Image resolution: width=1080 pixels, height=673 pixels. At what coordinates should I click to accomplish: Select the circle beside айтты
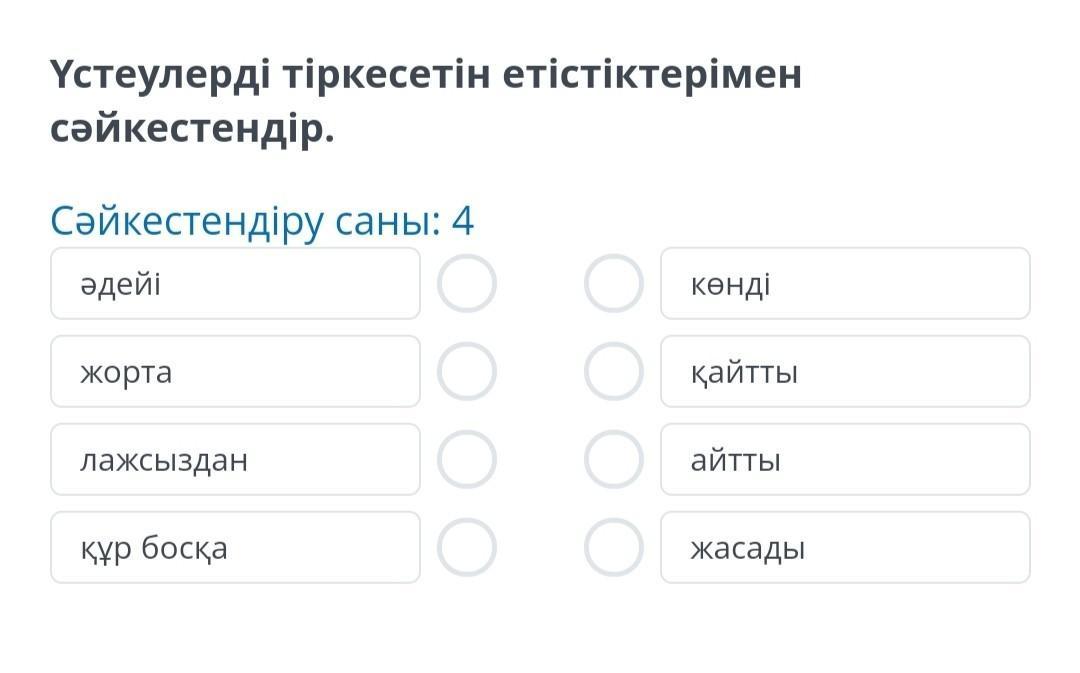coord(613,460)
